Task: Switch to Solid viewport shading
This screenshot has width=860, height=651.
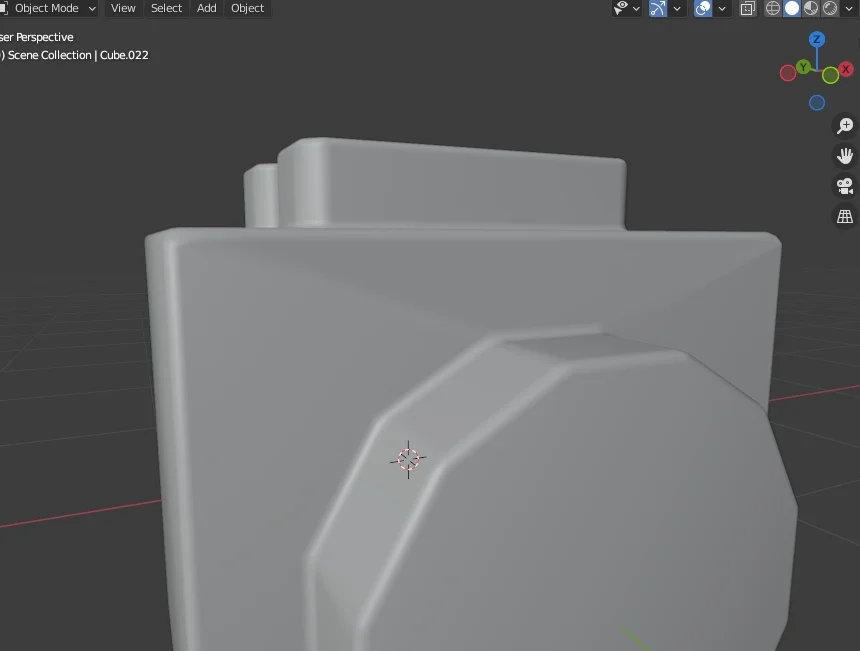Action: (791, 8)
